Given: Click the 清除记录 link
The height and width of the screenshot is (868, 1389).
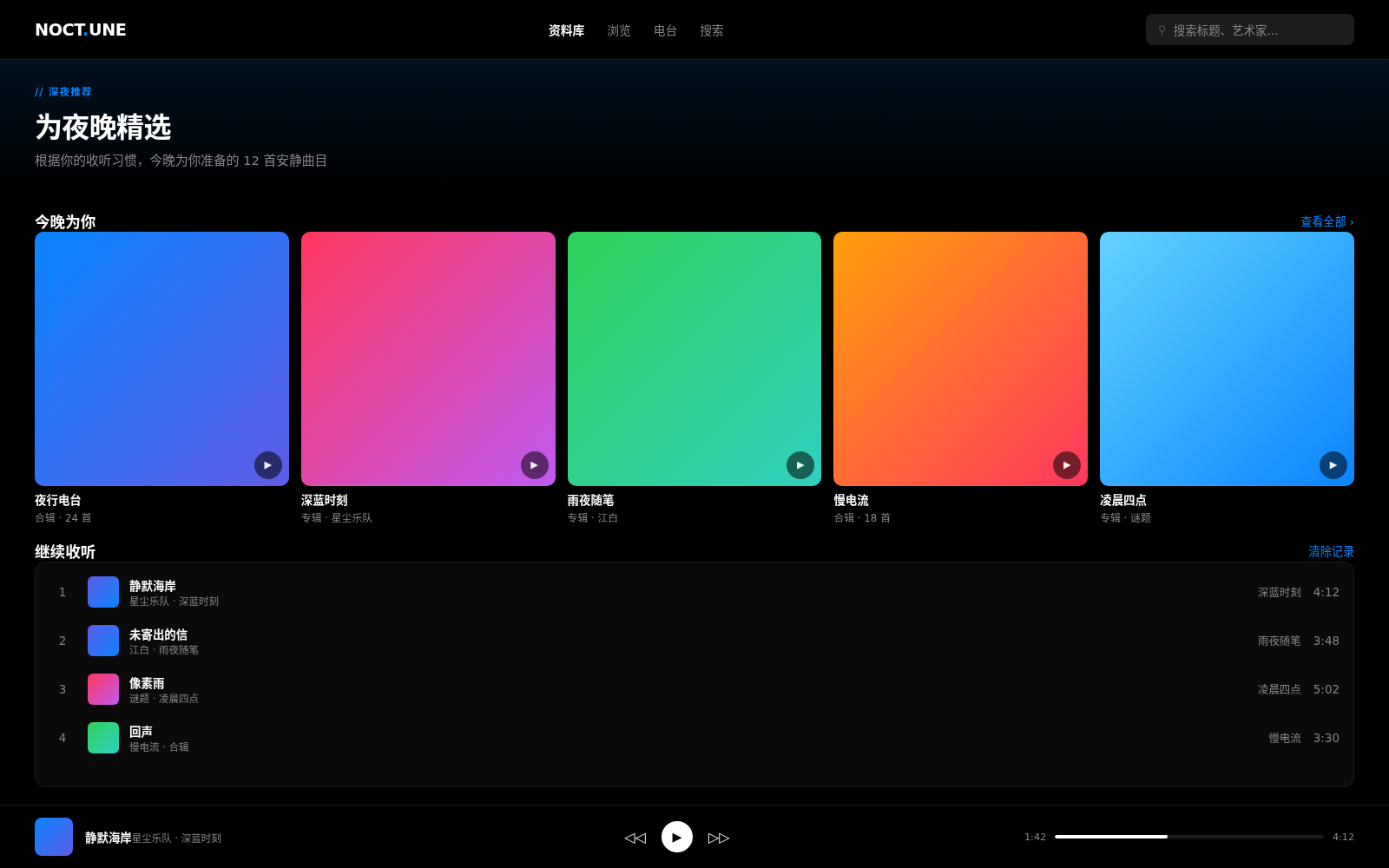Looking at the screenshot, I should 1332,551.
